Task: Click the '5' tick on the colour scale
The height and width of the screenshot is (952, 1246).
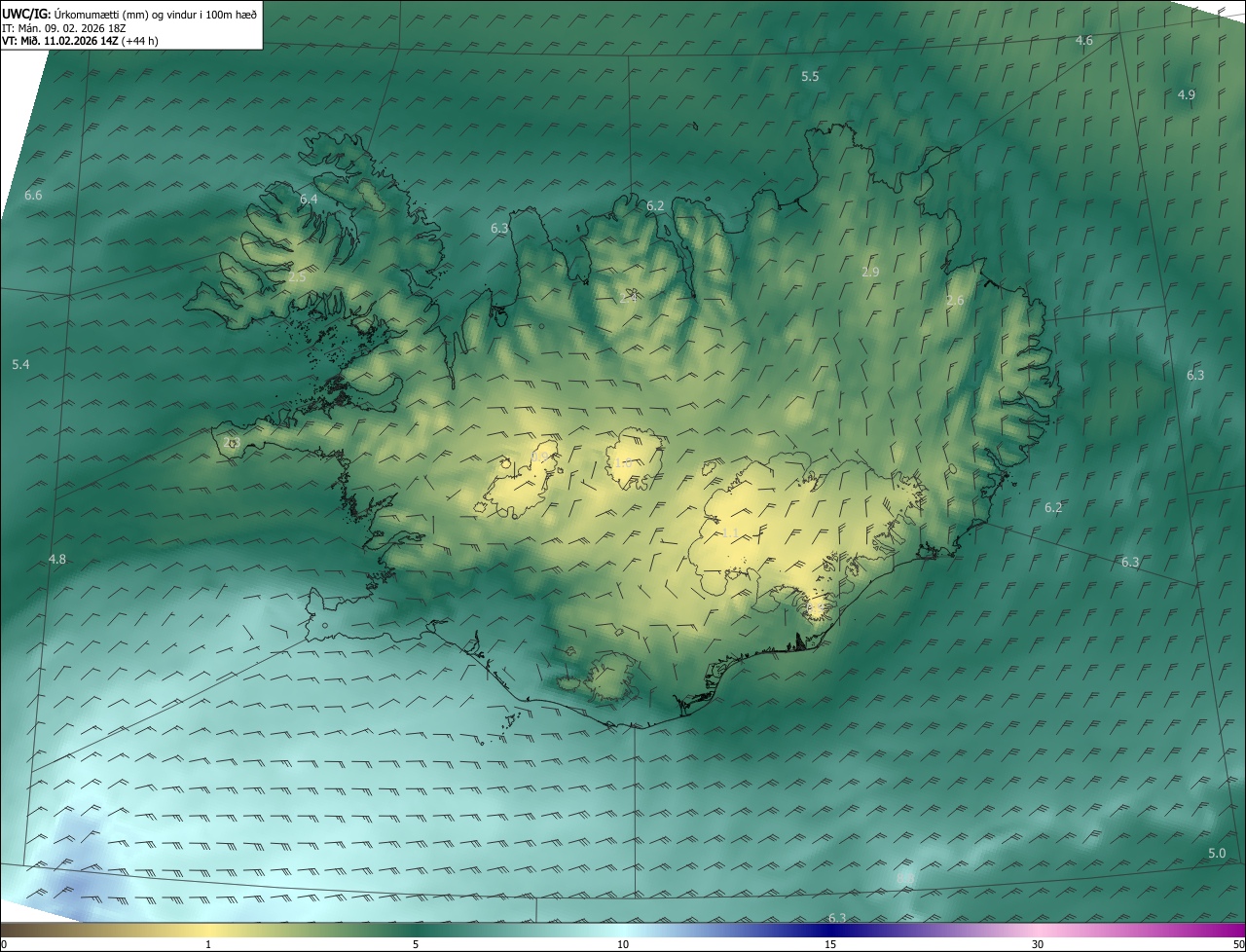Action: pos(416,944)
